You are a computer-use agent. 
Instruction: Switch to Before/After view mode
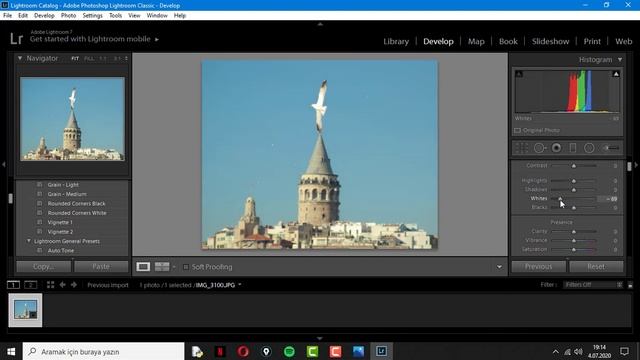point(162,267)
